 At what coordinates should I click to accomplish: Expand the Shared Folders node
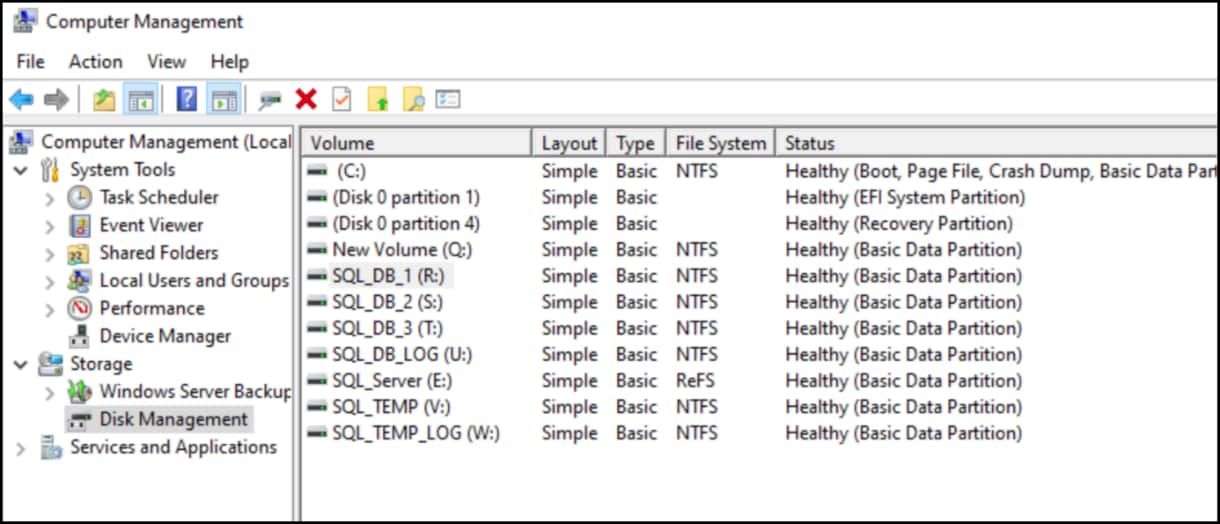(50, 253)
